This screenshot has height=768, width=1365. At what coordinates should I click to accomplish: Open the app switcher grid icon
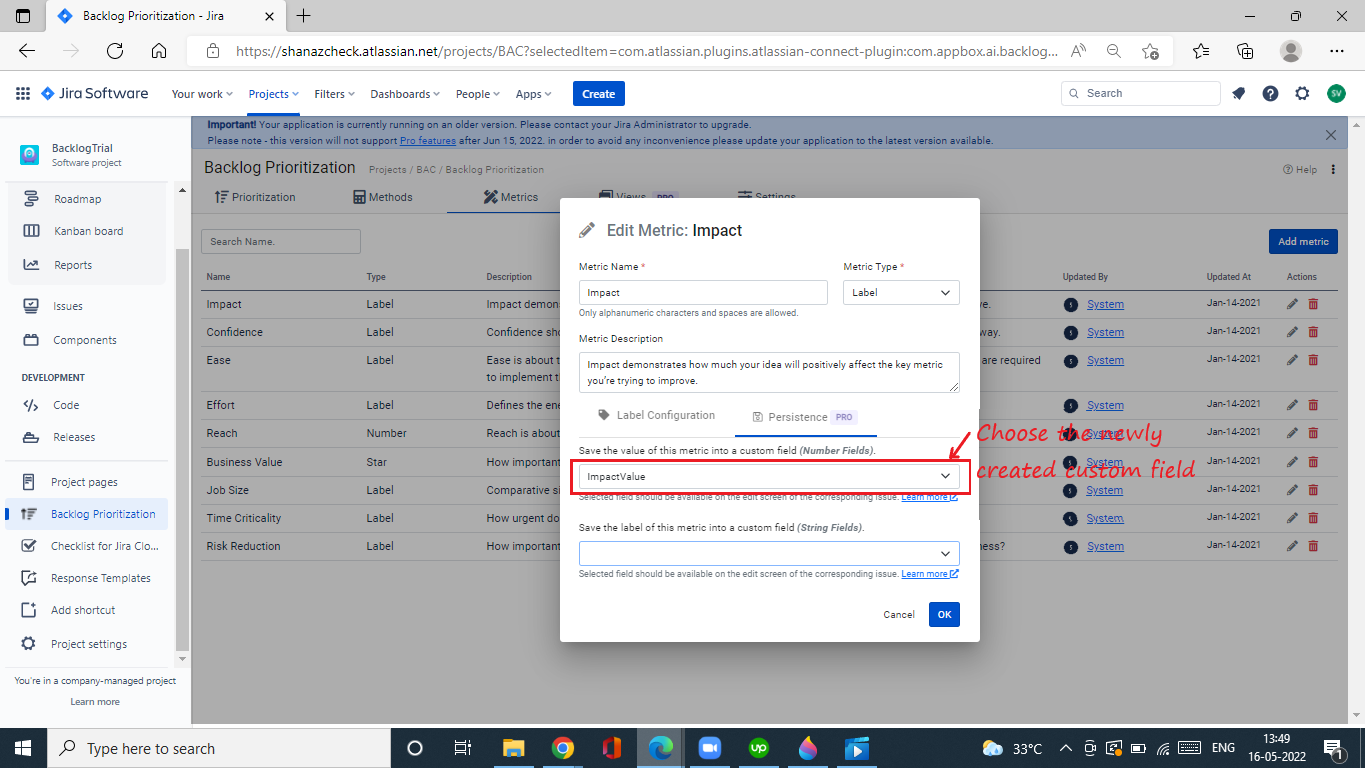pyautogui.click(x=23, y=94)
